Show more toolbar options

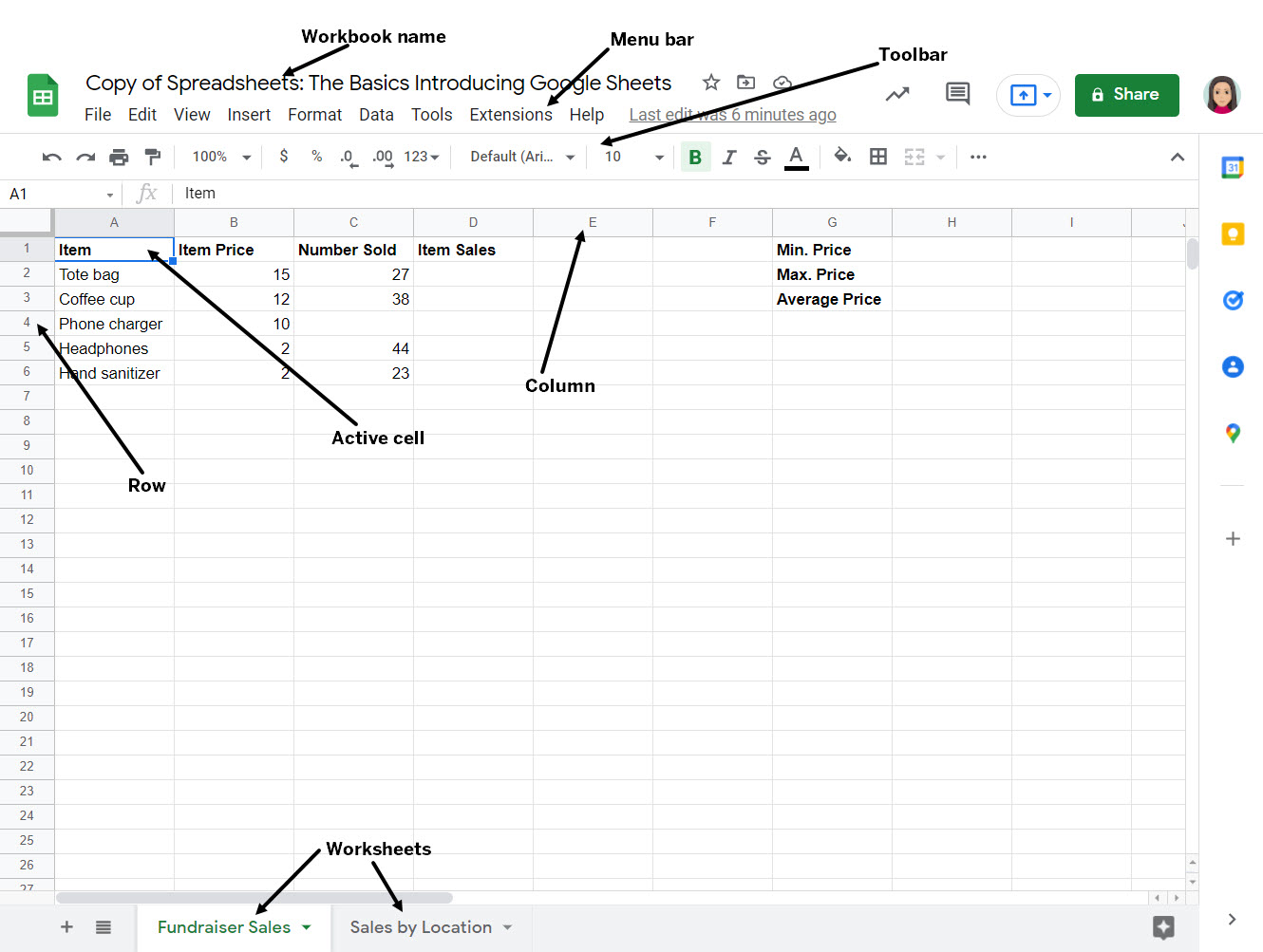click(x=978, y=157)
